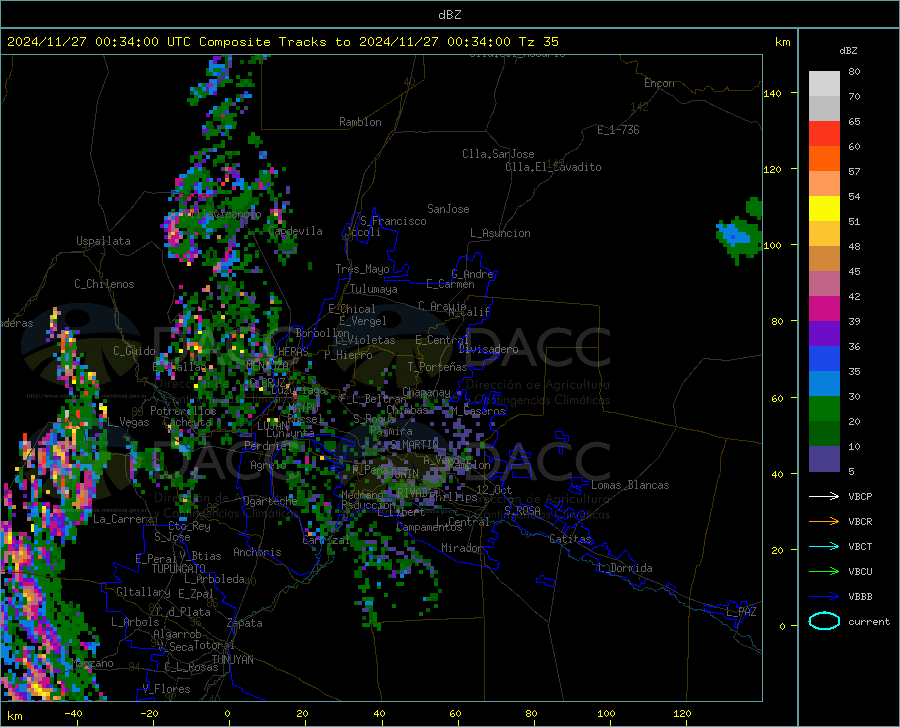Click the '120' tick on horizontal axis
This screenshot has height=727, width=900.
[x=682, y=714]
